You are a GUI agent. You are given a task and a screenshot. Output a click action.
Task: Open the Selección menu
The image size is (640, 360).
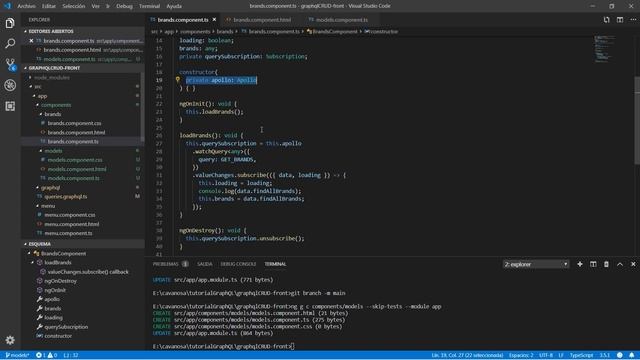[x=73, y=6]
